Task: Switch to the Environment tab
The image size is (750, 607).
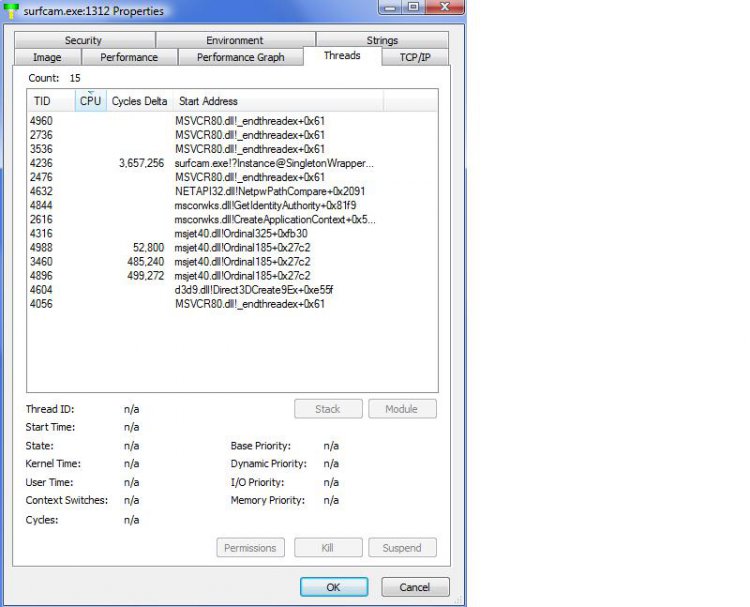Action: click(x=235, y=40)
